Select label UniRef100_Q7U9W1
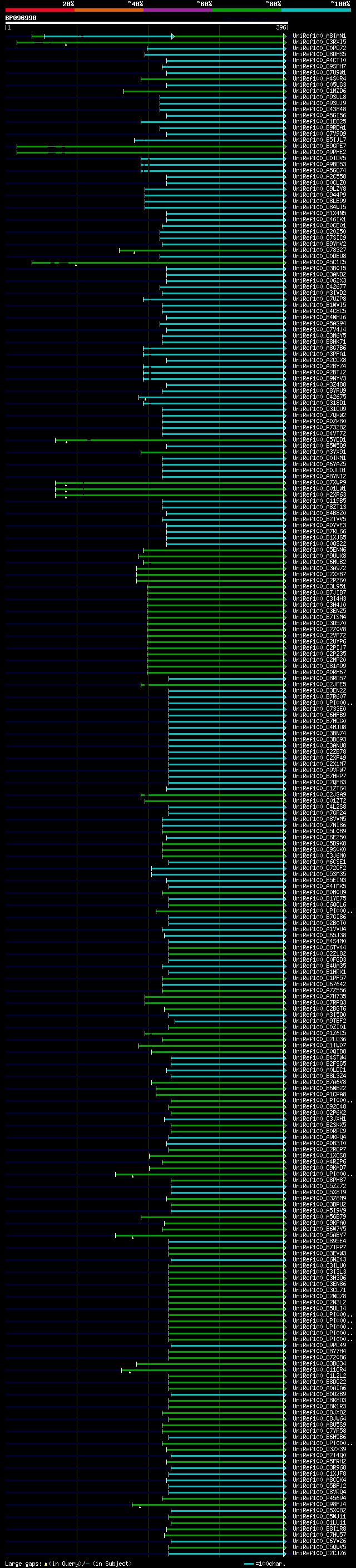This screenshot has width=356, height=1568. coord(319,72)
